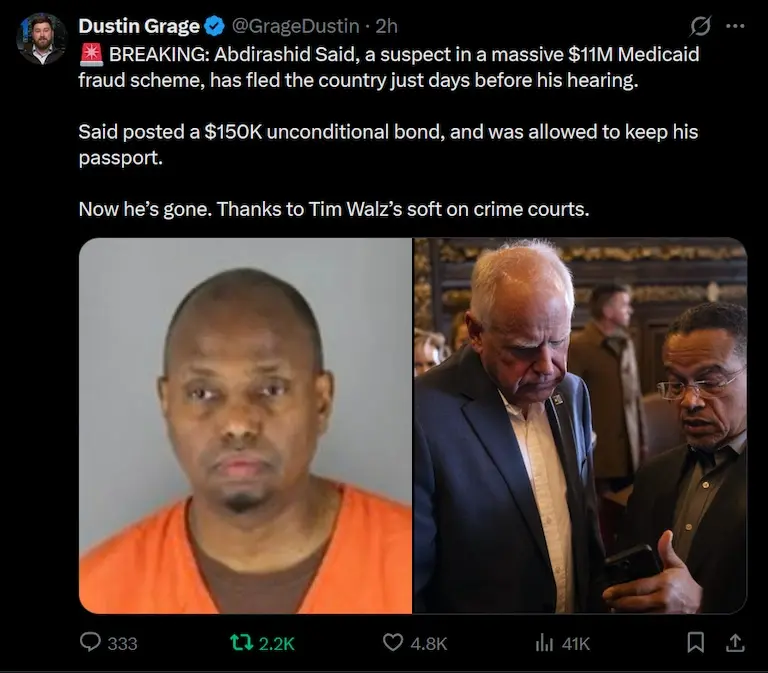The width and height of the screenshot is (768, 673).
Task: Share the post via upload icon
Action: point(735,642)
